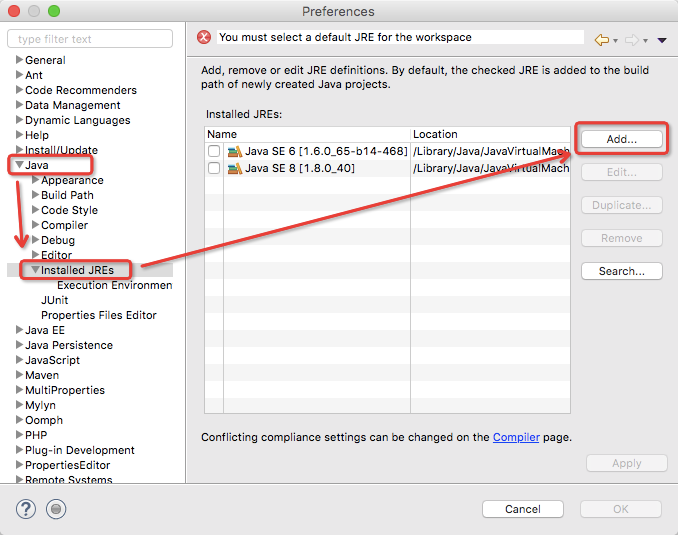The height and width of the screenshot is (535, 678).
Task: Click the Add... button
Action: coord(621,139)
